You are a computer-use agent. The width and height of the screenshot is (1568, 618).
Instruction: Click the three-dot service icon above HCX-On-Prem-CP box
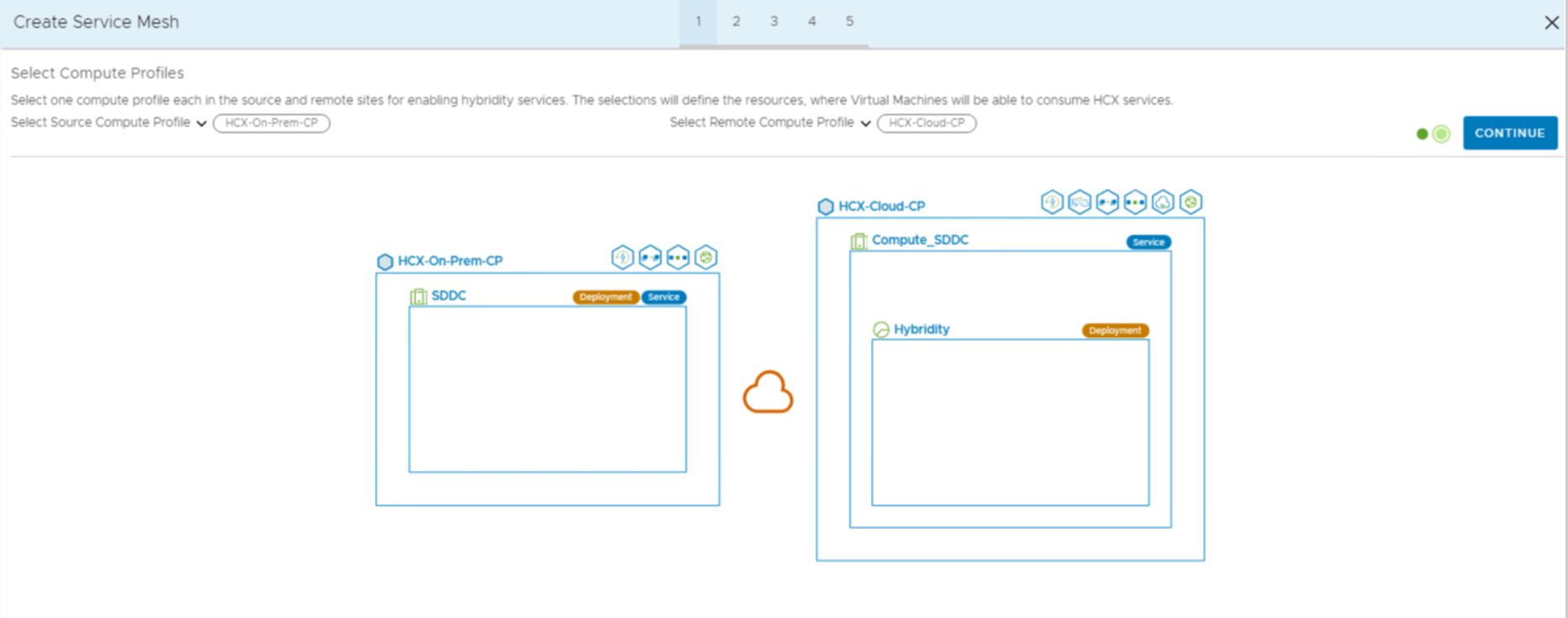click(x=678, y=257)
